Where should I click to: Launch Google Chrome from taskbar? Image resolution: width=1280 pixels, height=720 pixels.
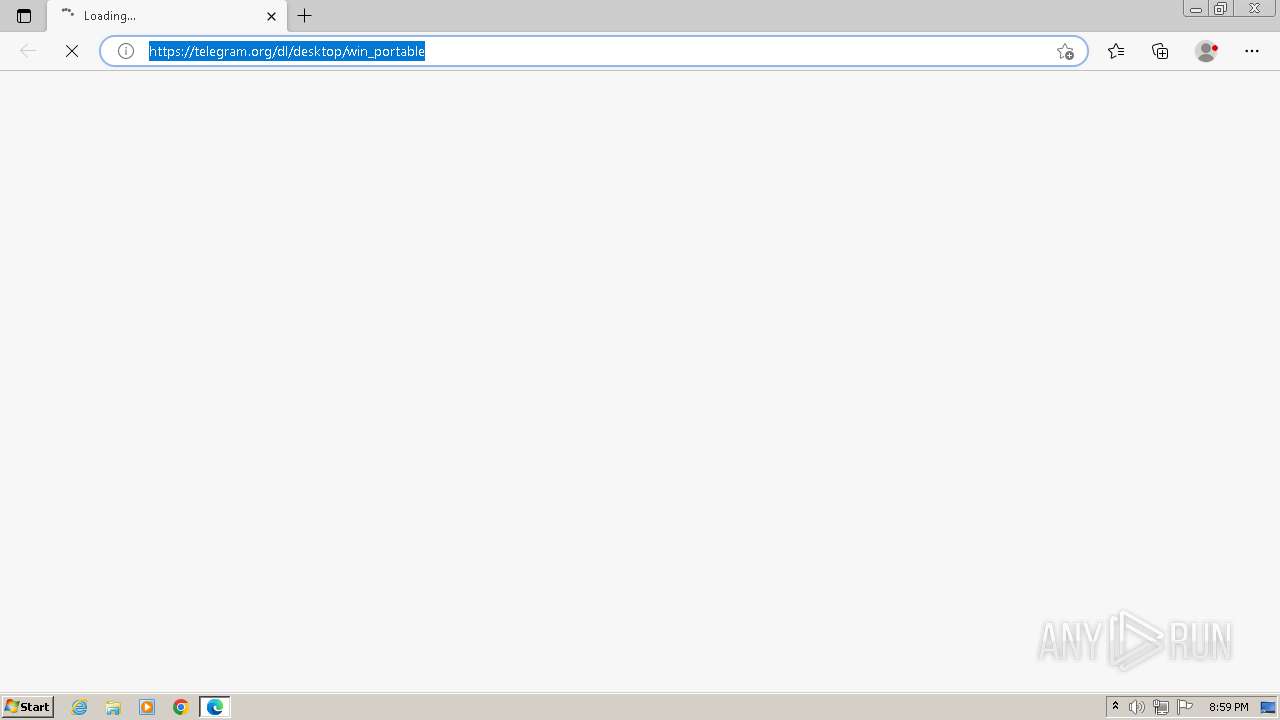[181, 707]
